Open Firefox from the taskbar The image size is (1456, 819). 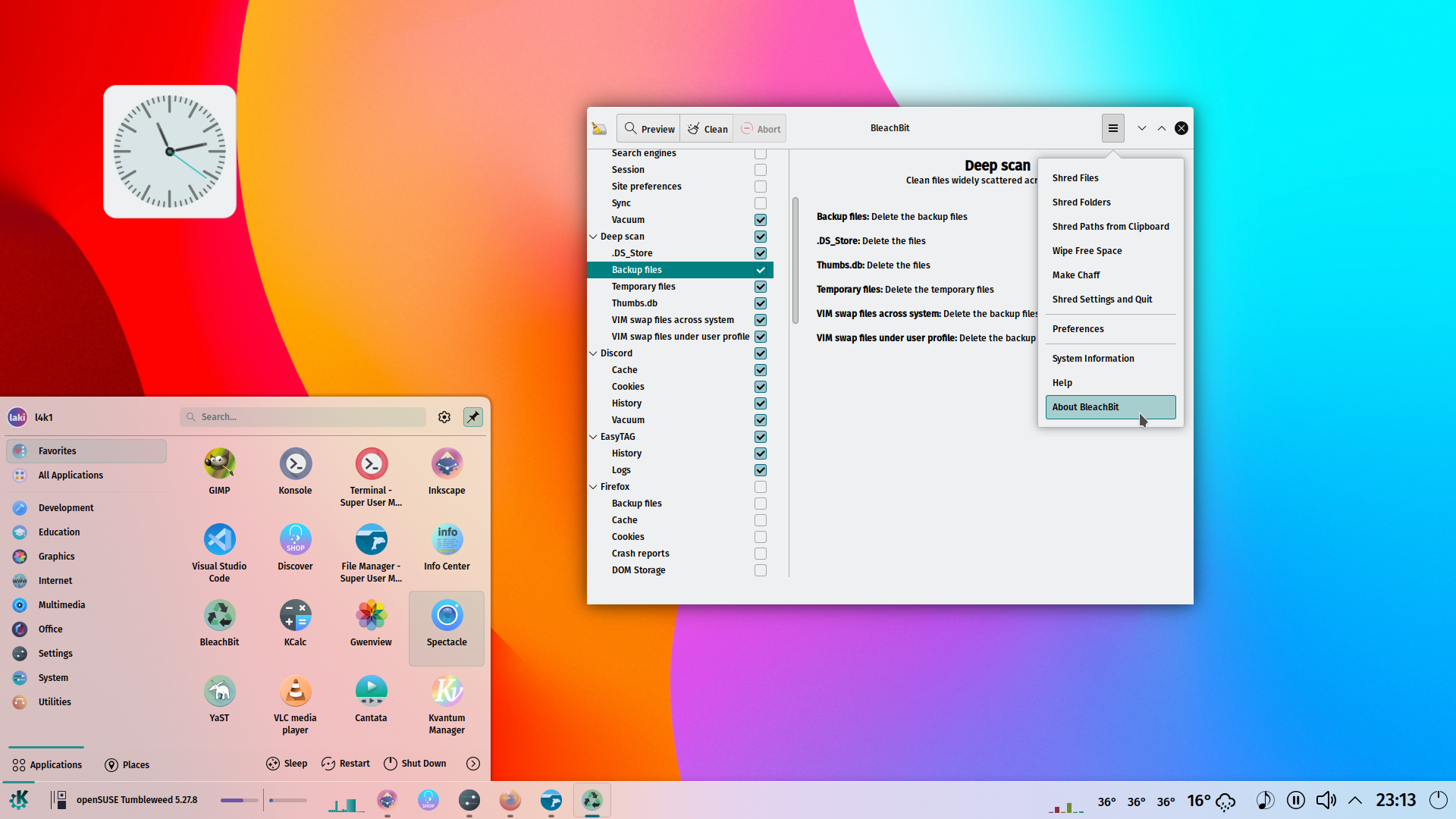510,799
